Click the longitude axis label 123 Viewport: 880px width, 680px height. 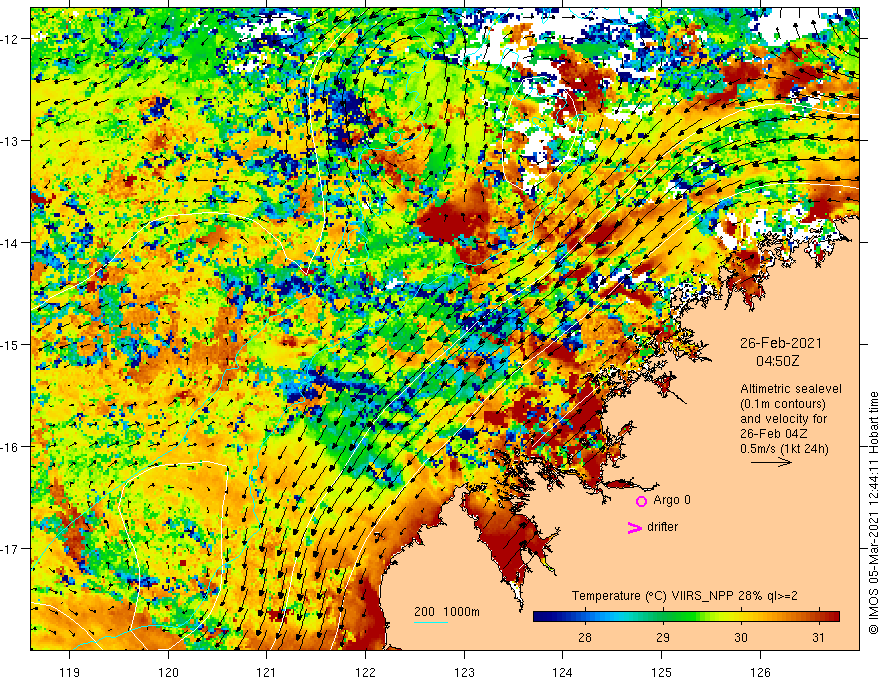pyautogui.click(x=464, y=672)
